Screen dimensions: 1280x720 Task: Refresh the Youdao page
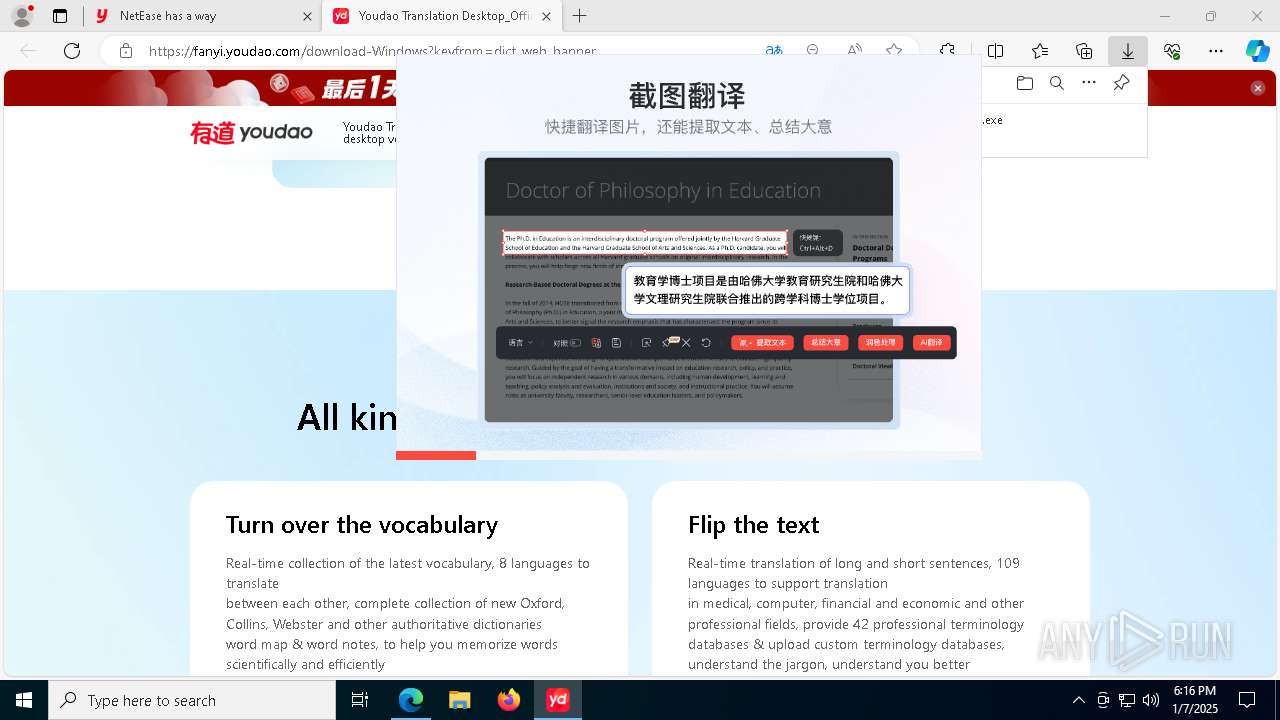pos(72,51)
